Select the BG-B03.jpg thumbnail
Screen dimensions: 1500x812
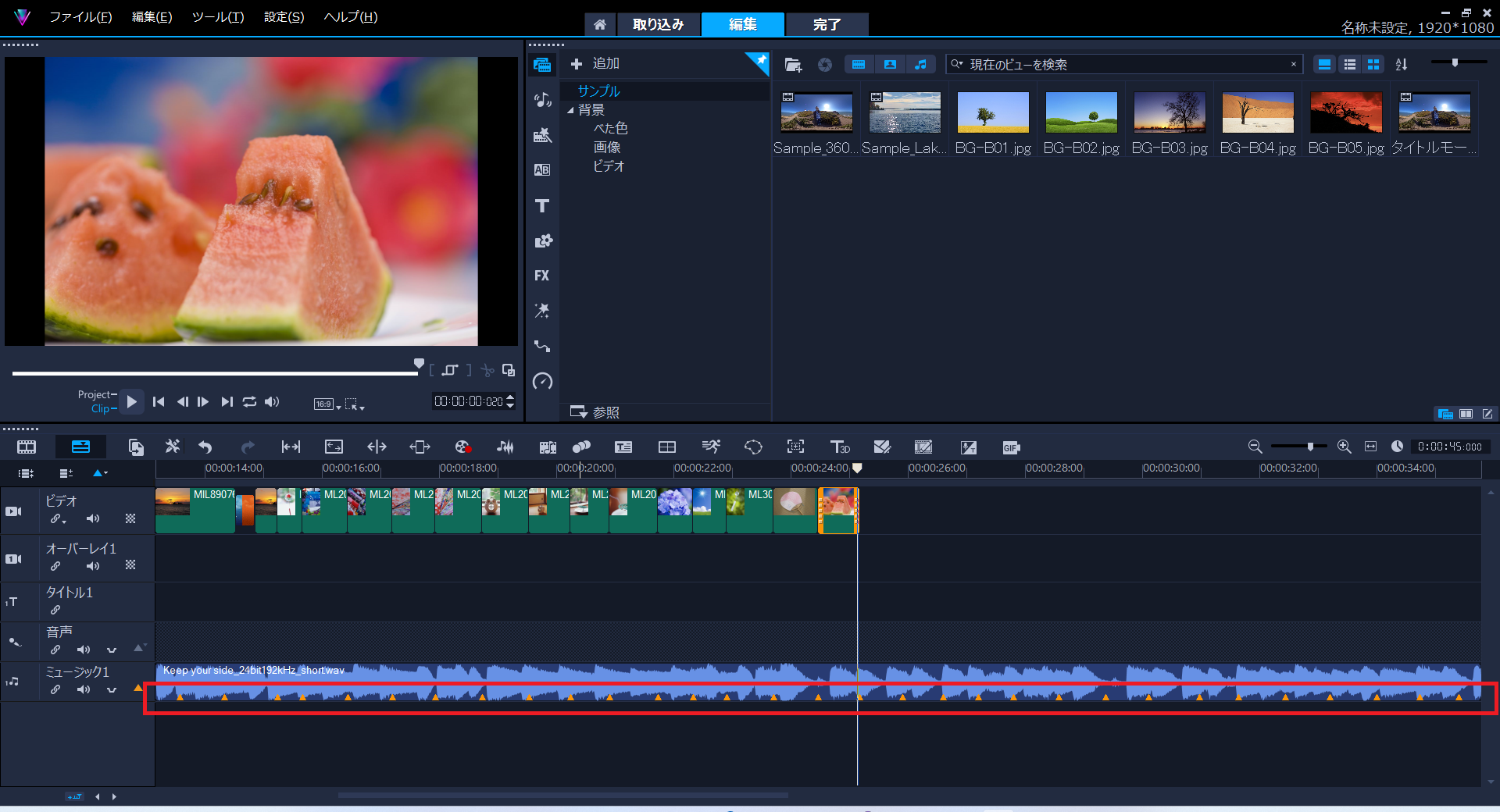(1170, 113)
